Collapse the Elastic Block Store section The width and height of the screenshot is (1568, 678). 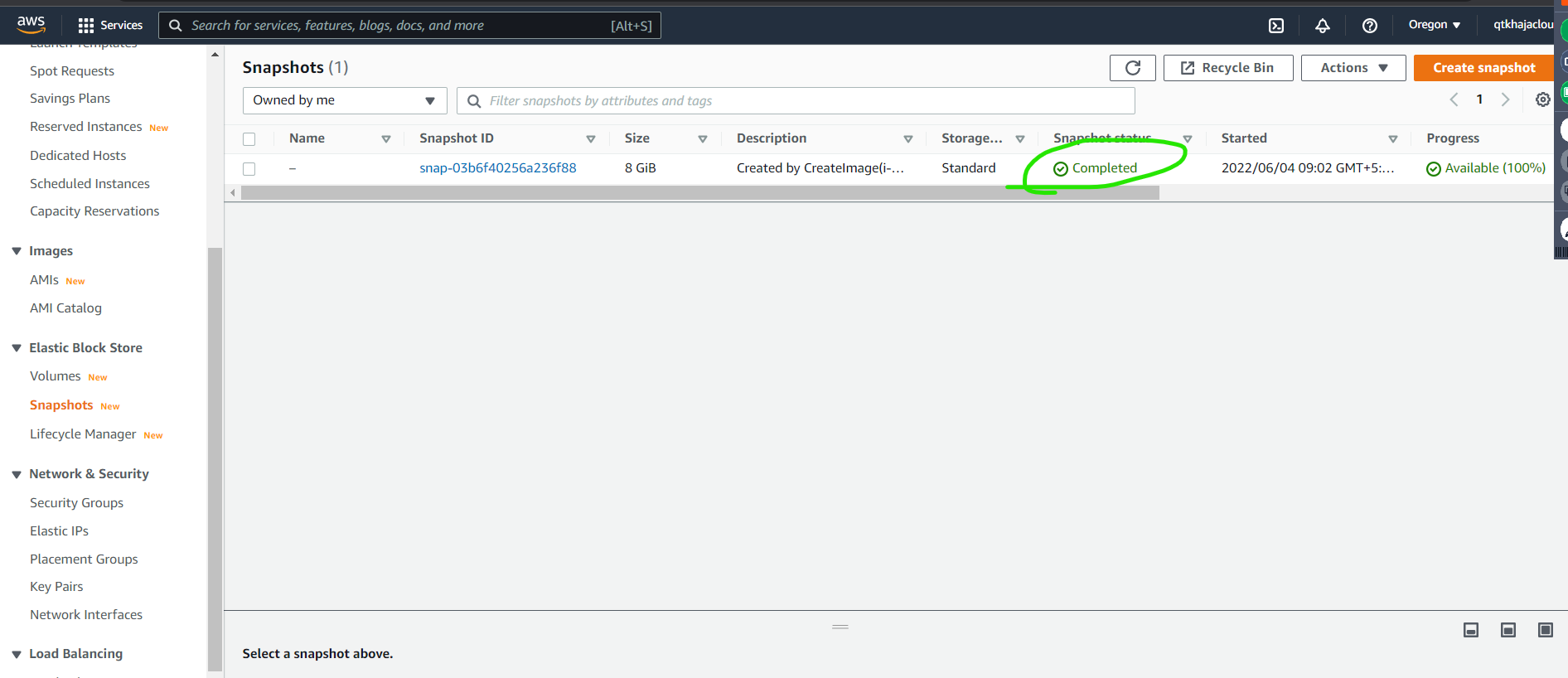click(17, 348)
